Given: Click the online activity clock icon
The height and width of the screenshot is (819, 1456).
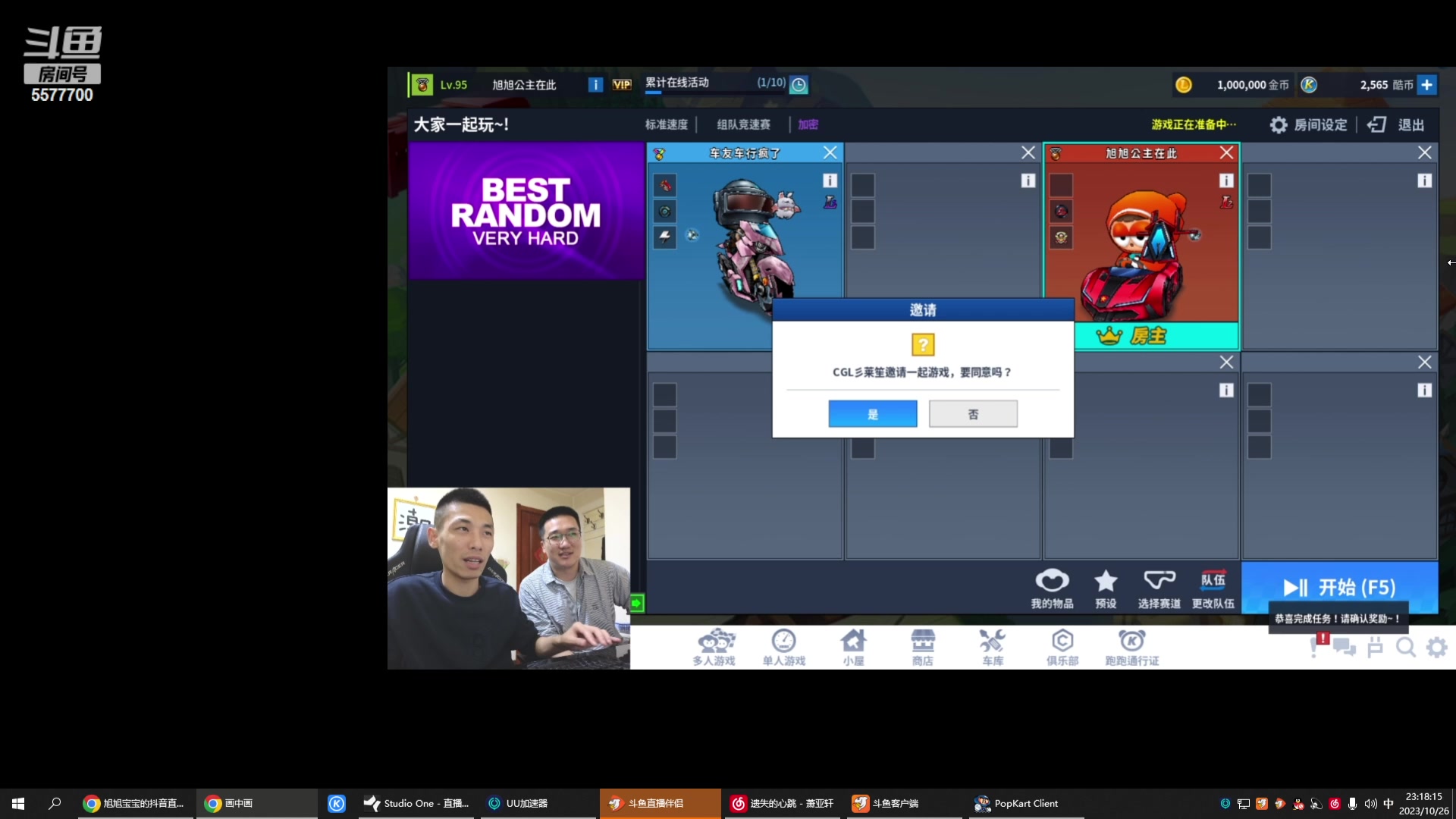Looking at the screenshot, I should [799, 85].
